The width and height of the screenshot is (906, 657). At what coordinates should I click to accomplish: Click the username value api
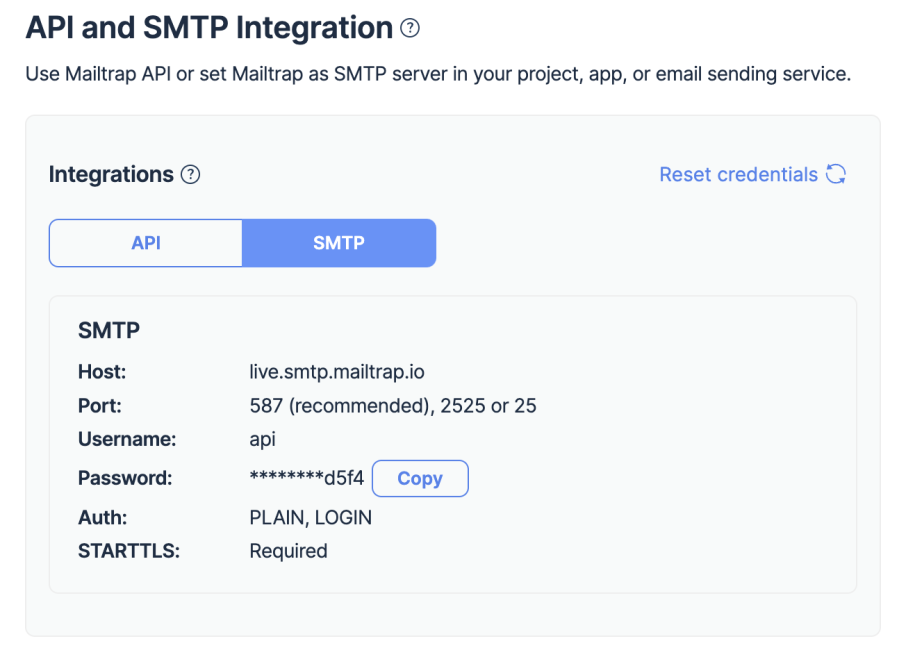[x=262, y=439]
